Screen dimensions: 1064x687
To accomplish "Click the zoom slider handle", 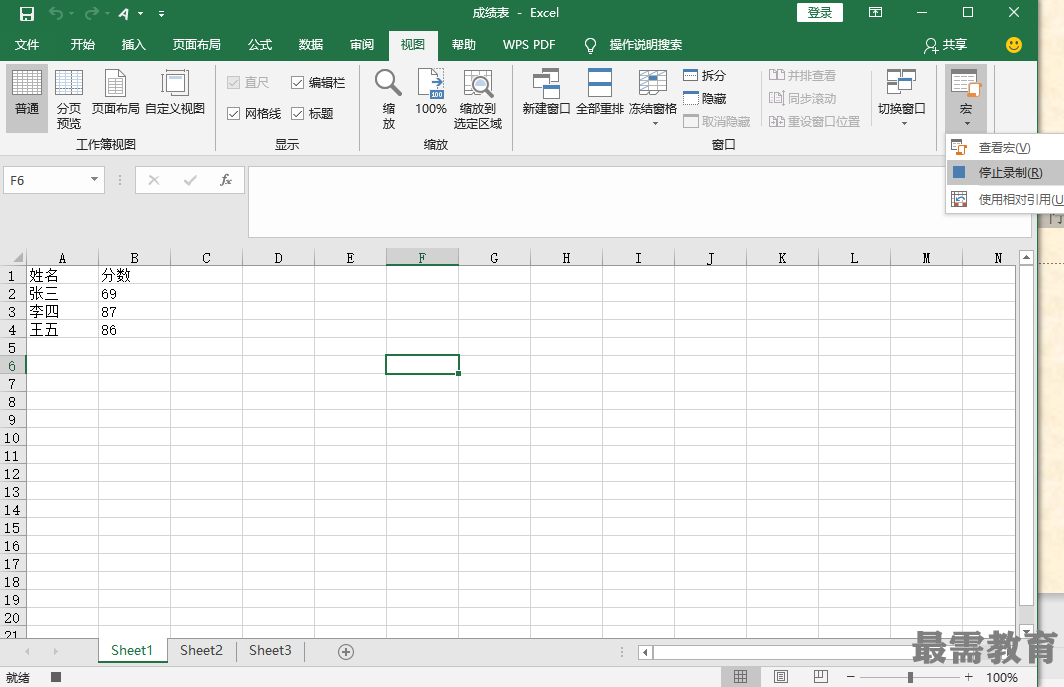I will (910, 677).
